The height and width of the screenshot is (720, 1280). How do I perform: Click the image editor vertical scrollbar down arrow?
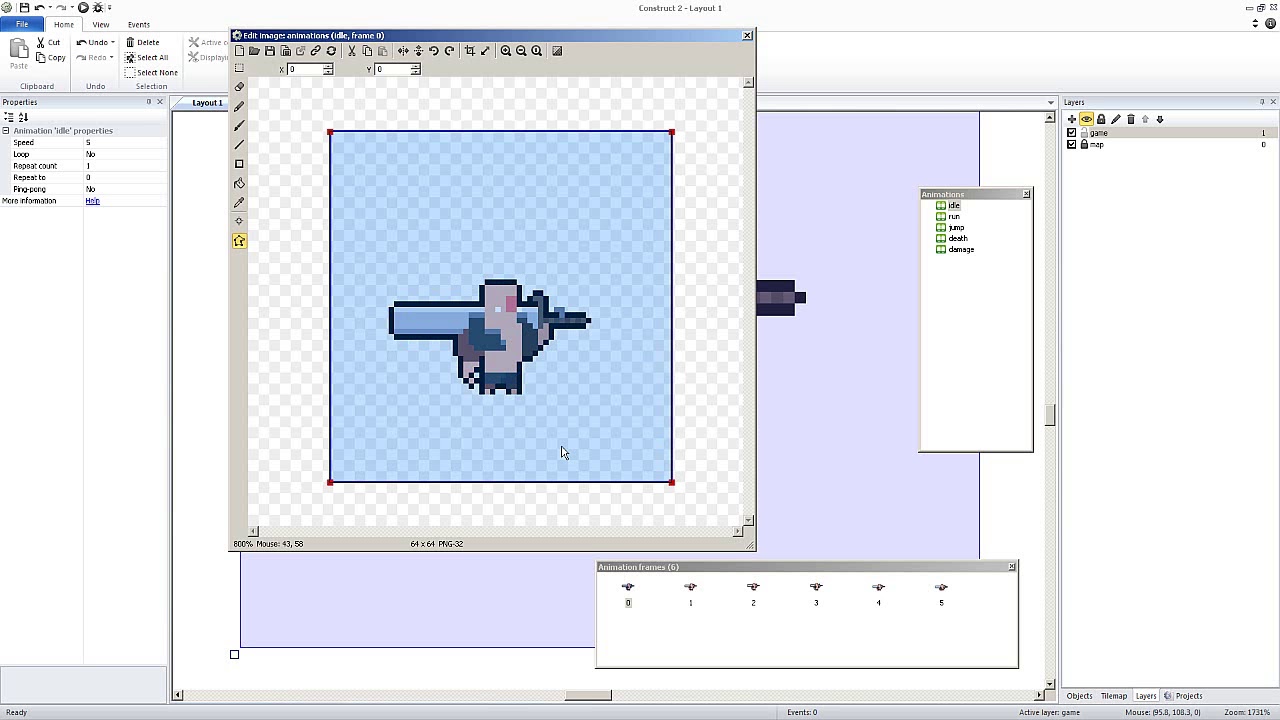[749, 520]
